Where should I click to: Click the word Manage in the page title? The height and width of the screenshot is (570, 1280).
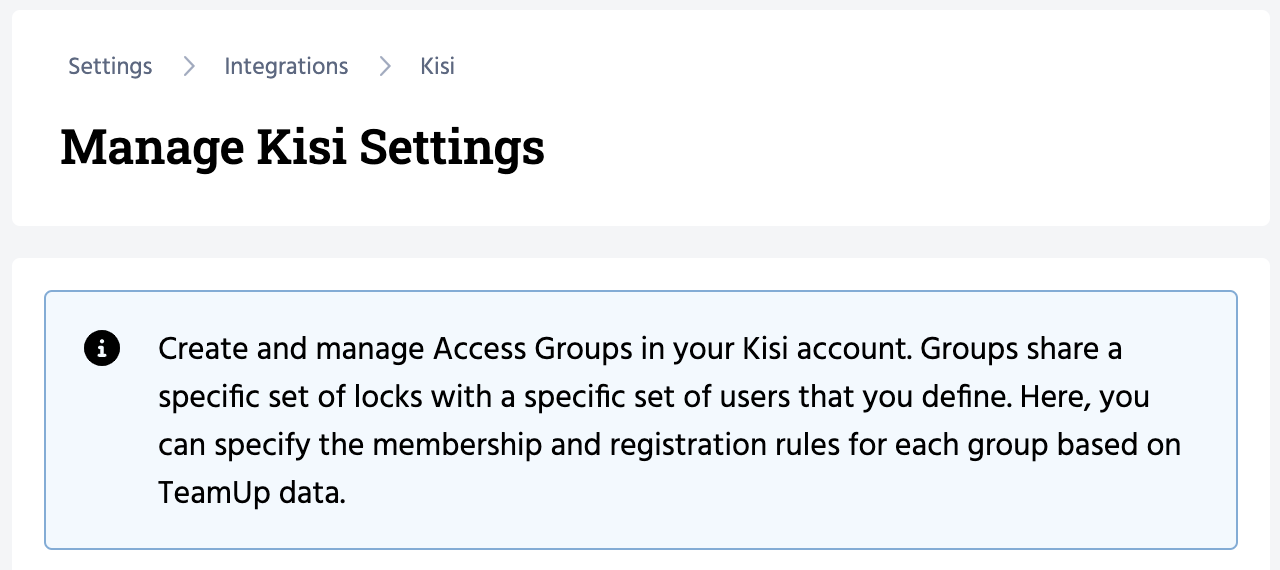coord(152,146)
